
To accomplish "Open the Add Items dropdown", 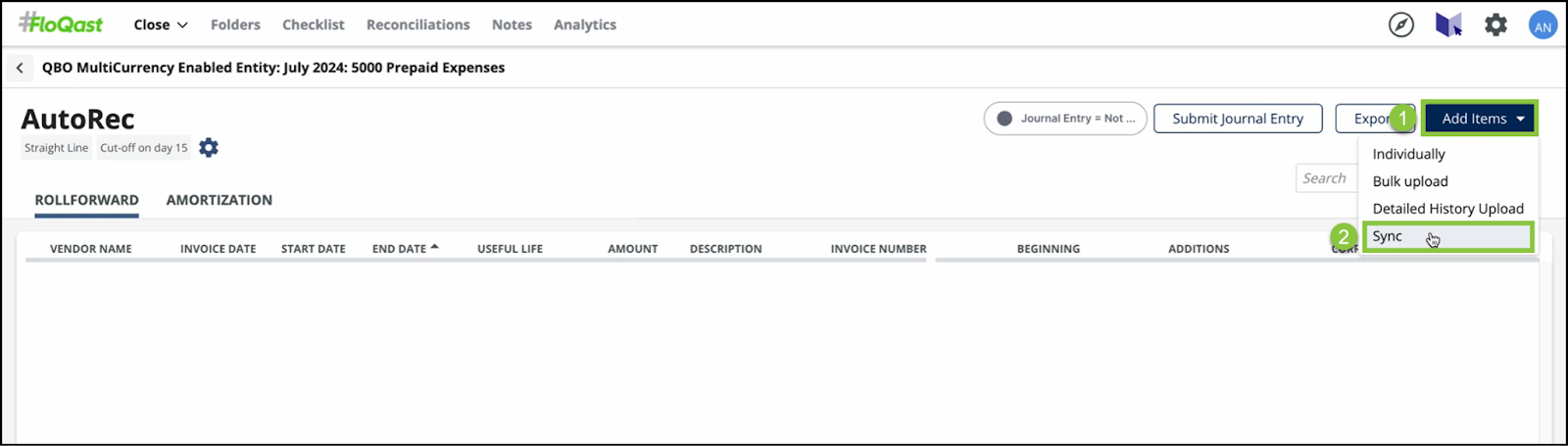I will 1480,119.
